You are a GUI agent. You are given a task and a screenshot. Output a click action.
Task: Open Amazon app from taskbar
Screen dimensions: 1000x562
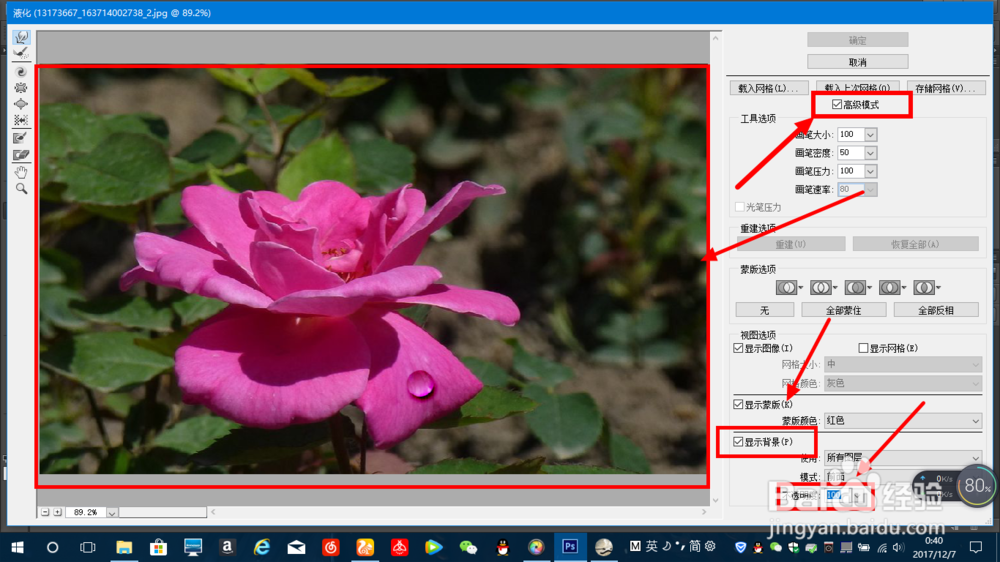coord(227,547)
